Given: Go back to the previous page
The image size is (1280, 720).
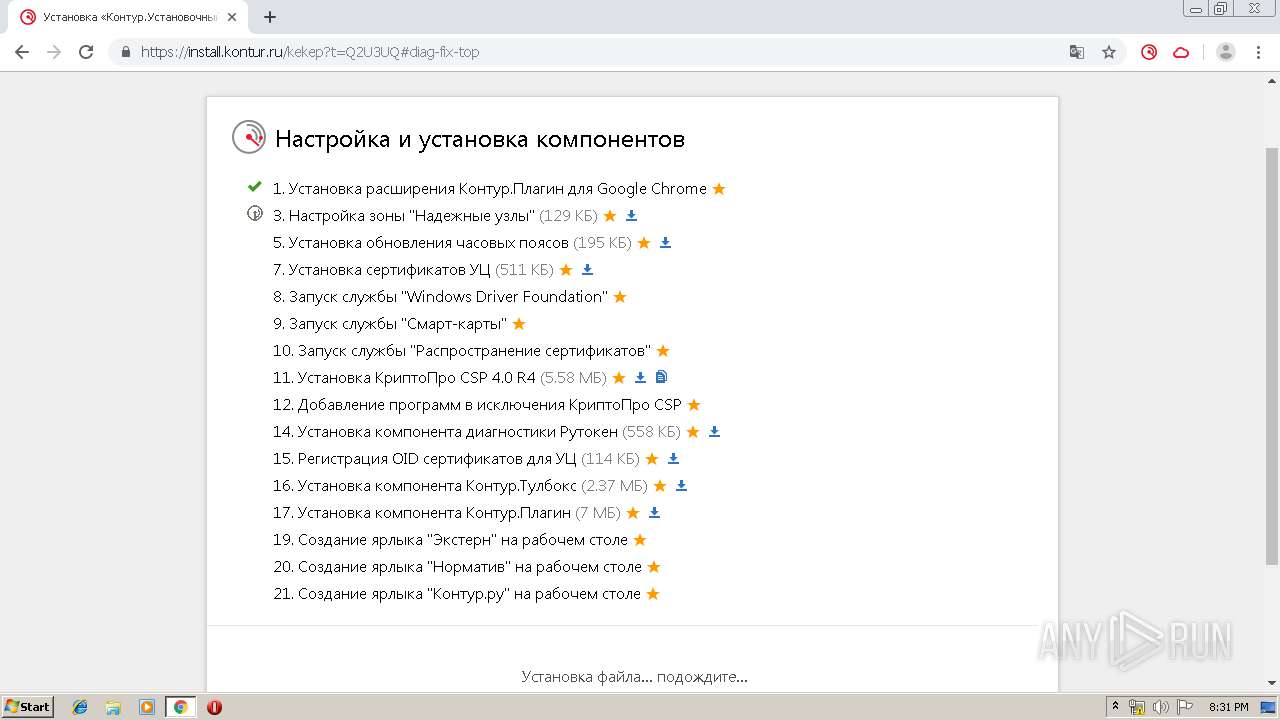Looking at the screenshot, I should (22, 52).
